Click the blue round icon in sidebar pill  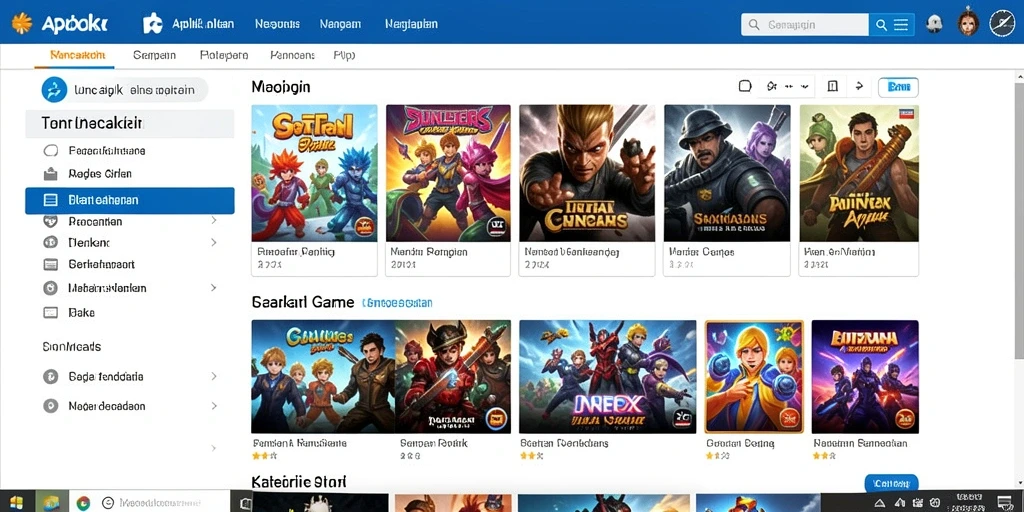click(54, 89)
